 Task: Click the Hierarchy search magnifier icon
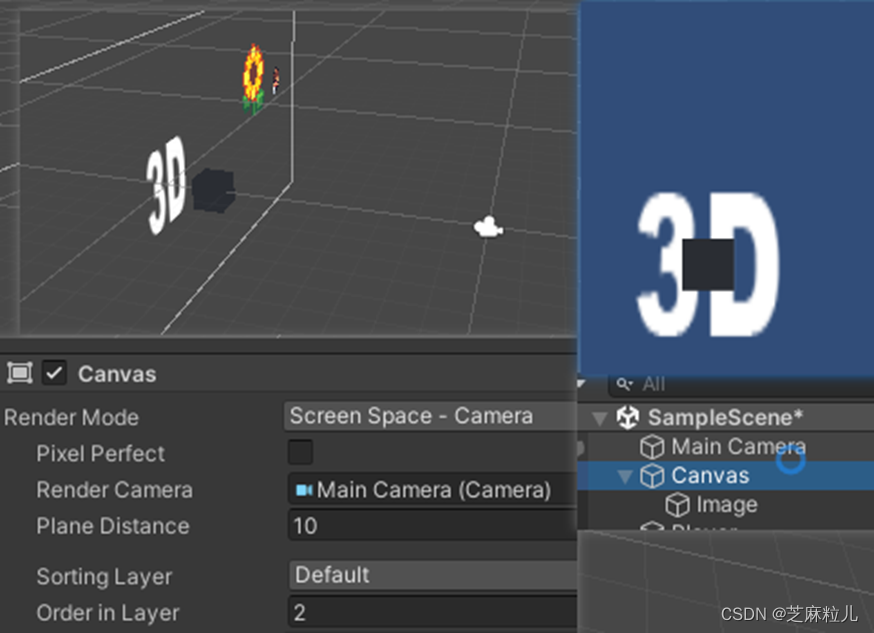[624, 384]
